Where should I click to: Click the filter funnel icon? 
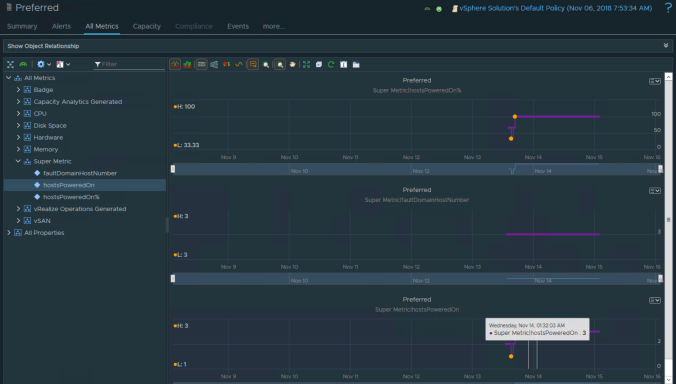point(97,64)
